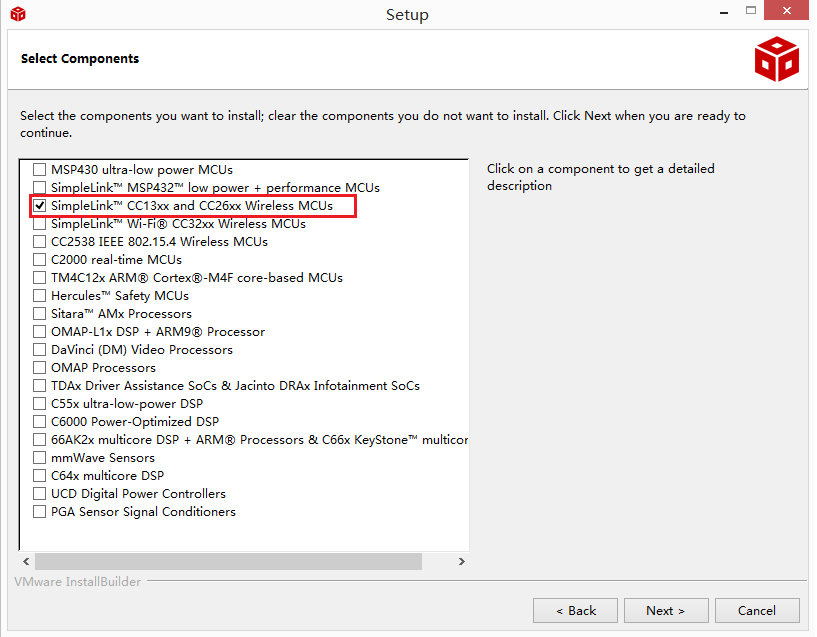Viewport: 817px width, 637px height.
Task: Check UCD Digital Power Controllers checkbox
Action: 39,494
